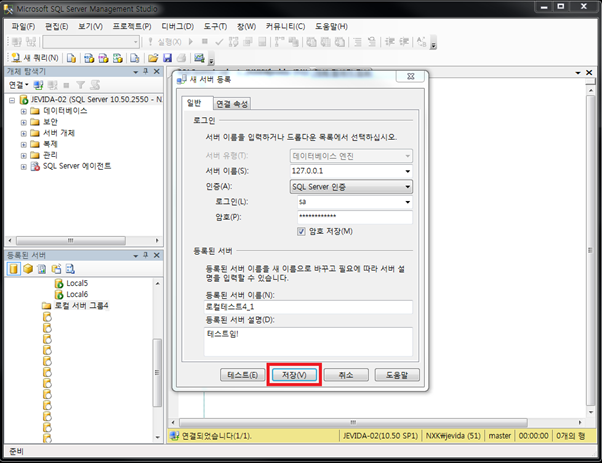Click the Open File folder icon

[153, 58]
